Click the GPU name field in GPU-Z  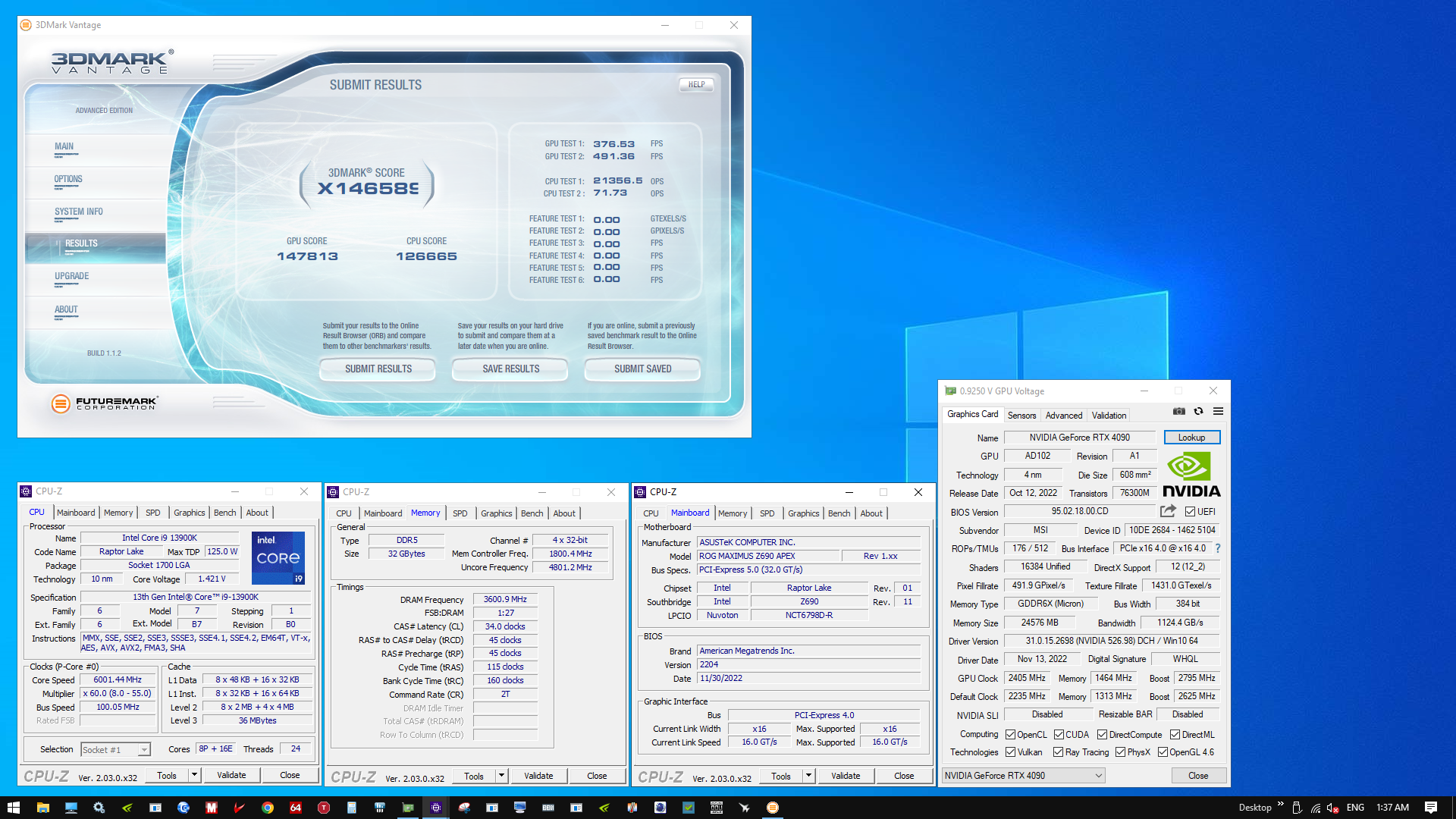click(x=1079, y=438)
